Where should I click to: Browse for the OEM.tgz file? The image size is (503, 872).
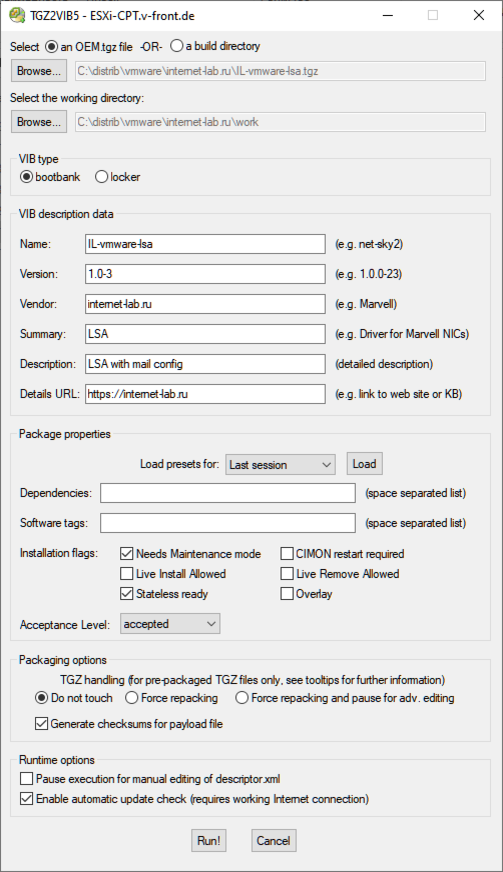[x=38, y=71]
